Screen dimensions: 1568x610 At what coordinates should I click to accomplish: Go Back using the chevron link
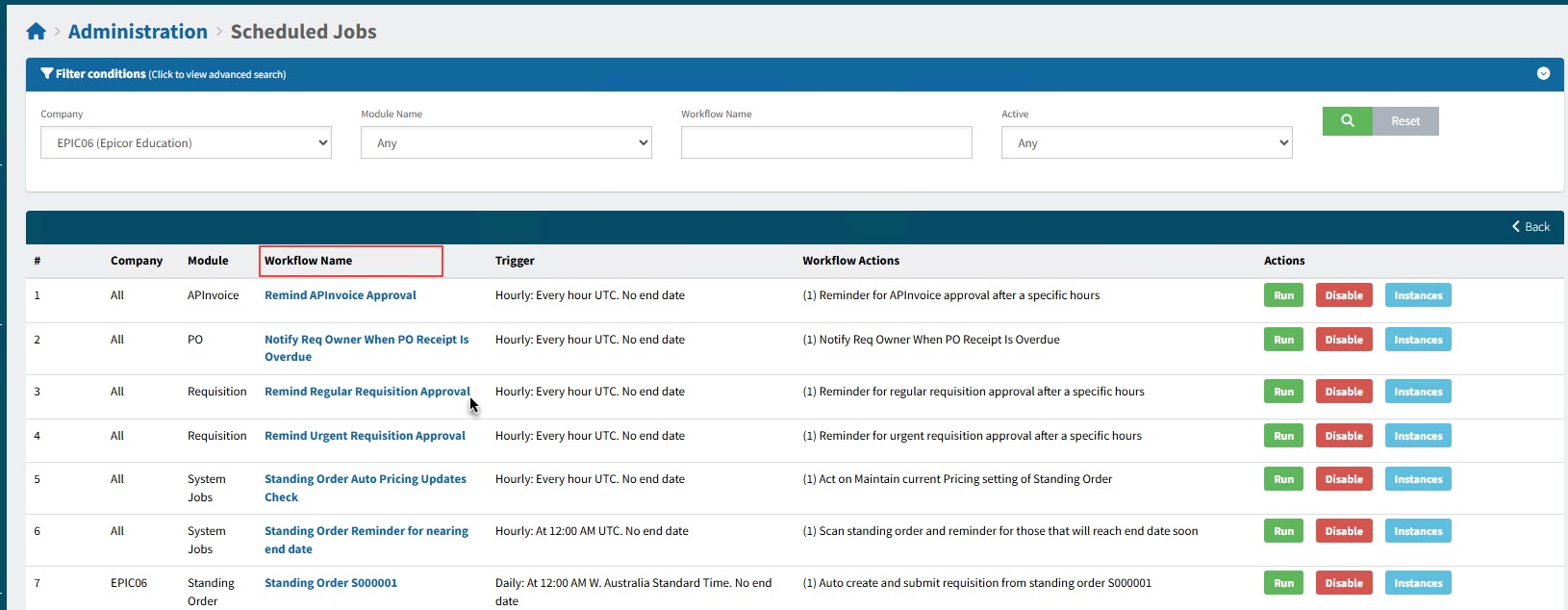pyautogui.click(x=1530, y=227)
